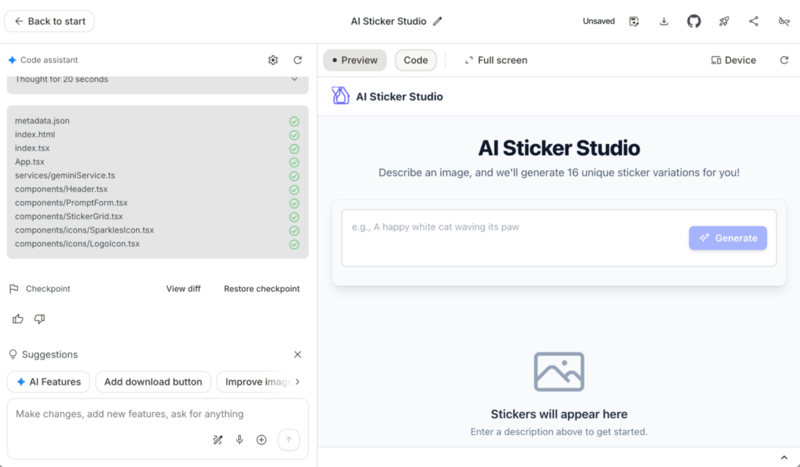Click services/geminiService.ts file entry
The width and height of the screenshot is (800, 467).
coord(65,176)
